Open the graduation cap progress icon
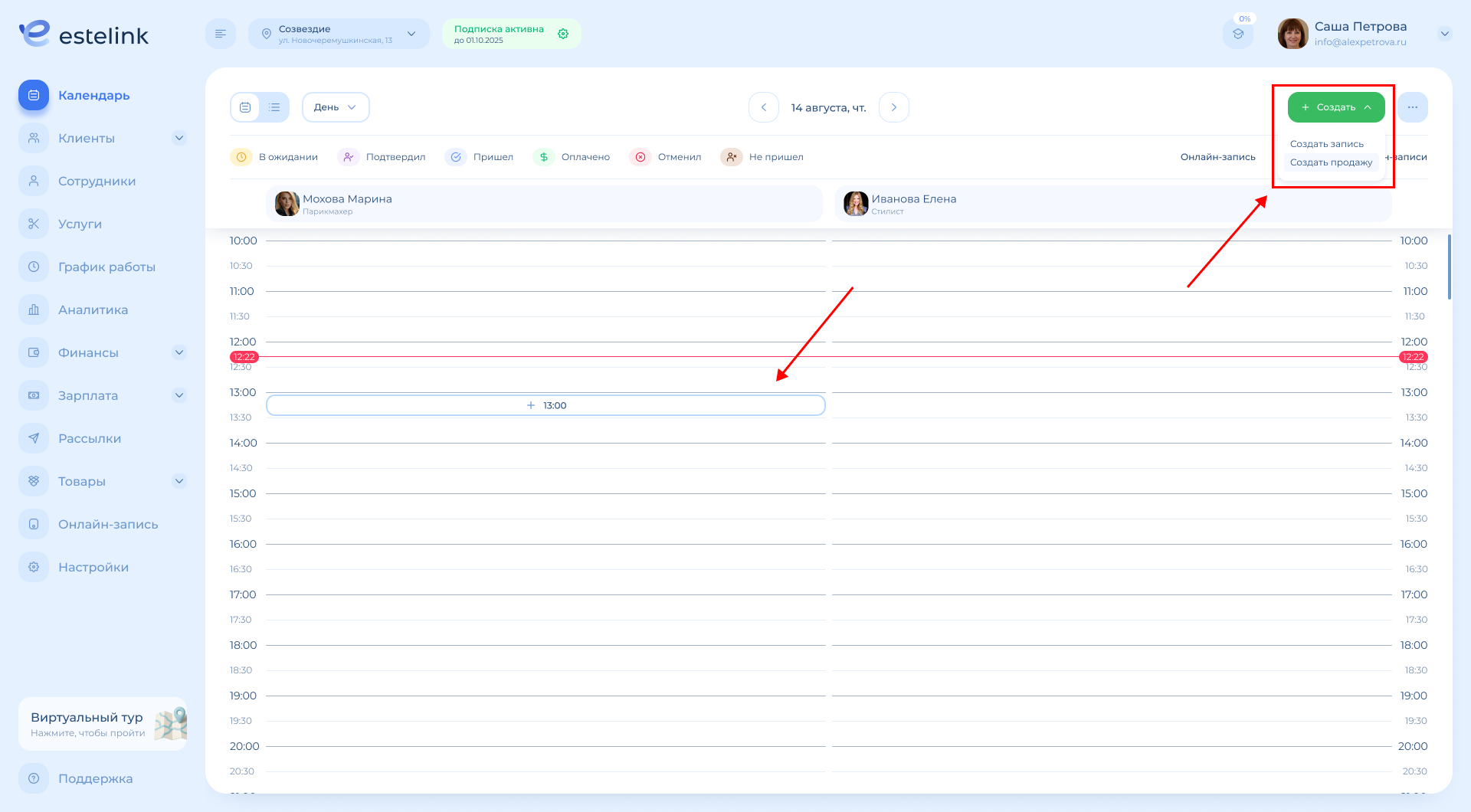This screenshot has height=812, width=1471. point(1238,34)
